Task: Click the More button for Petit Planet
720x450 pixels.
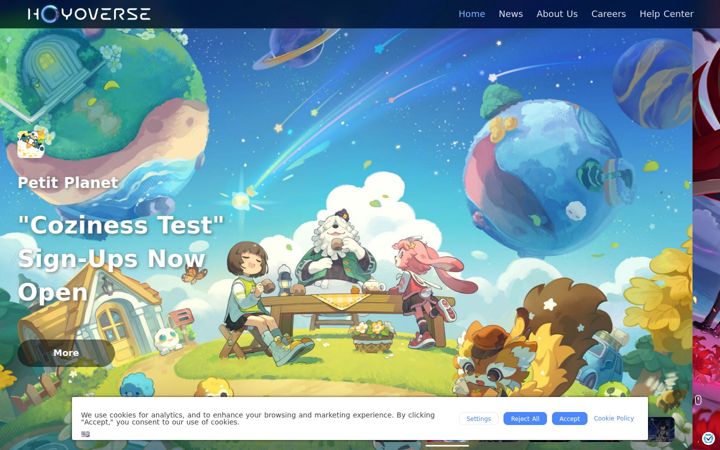Action: click(66, 353)
